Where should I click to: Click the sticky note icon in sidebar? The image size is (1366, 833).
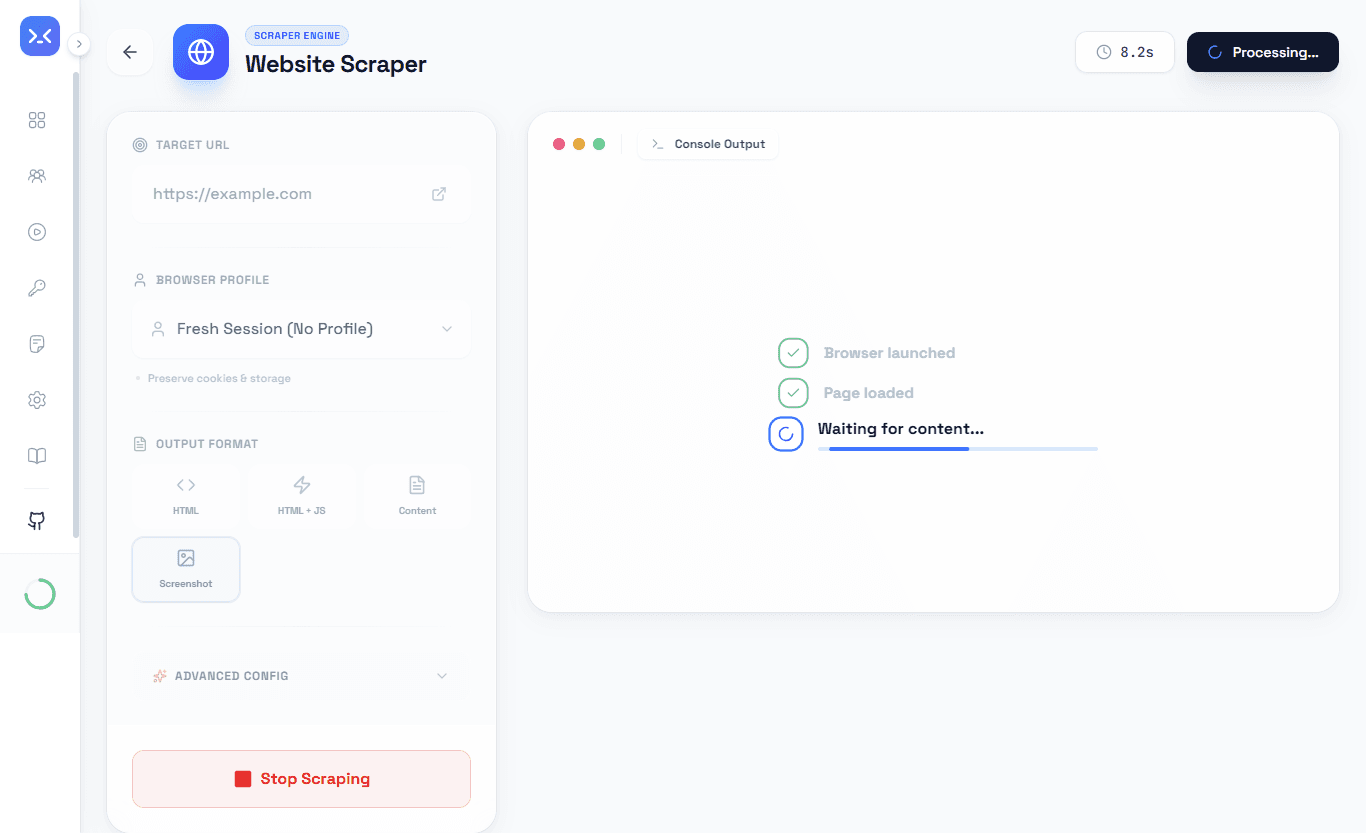point(37,344)
